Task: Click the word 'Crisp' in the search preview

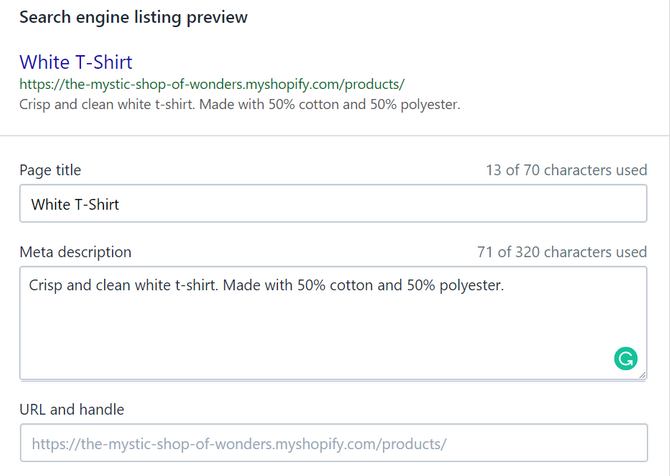Action: 37,104
